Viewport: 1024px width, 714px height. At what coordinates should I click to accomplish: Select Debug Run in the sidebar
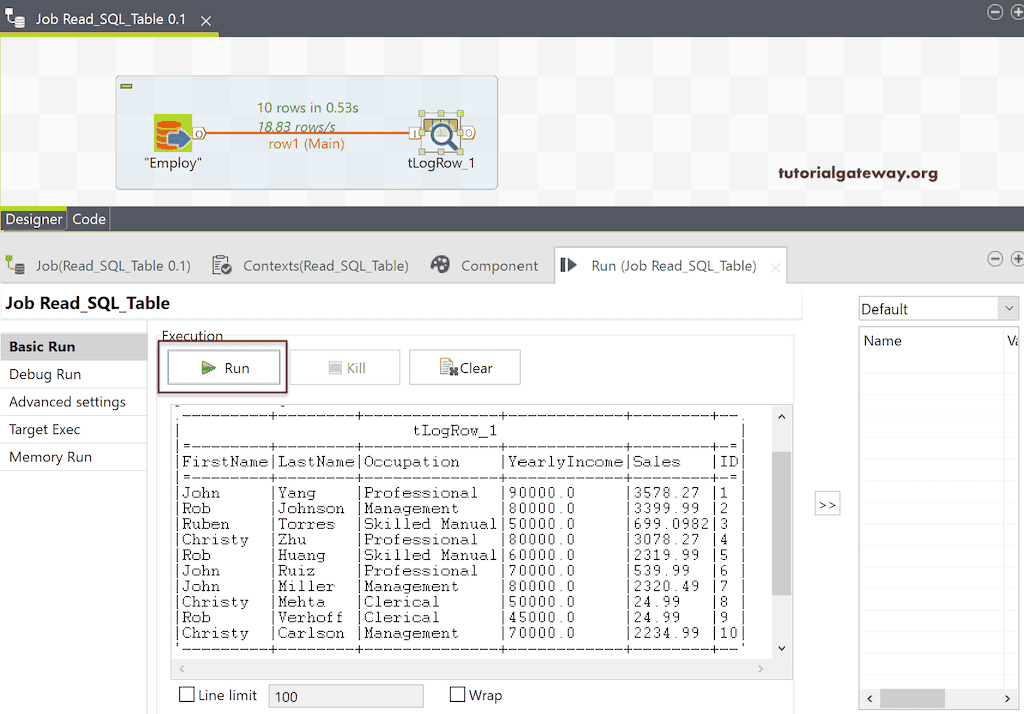coord(74,374)
